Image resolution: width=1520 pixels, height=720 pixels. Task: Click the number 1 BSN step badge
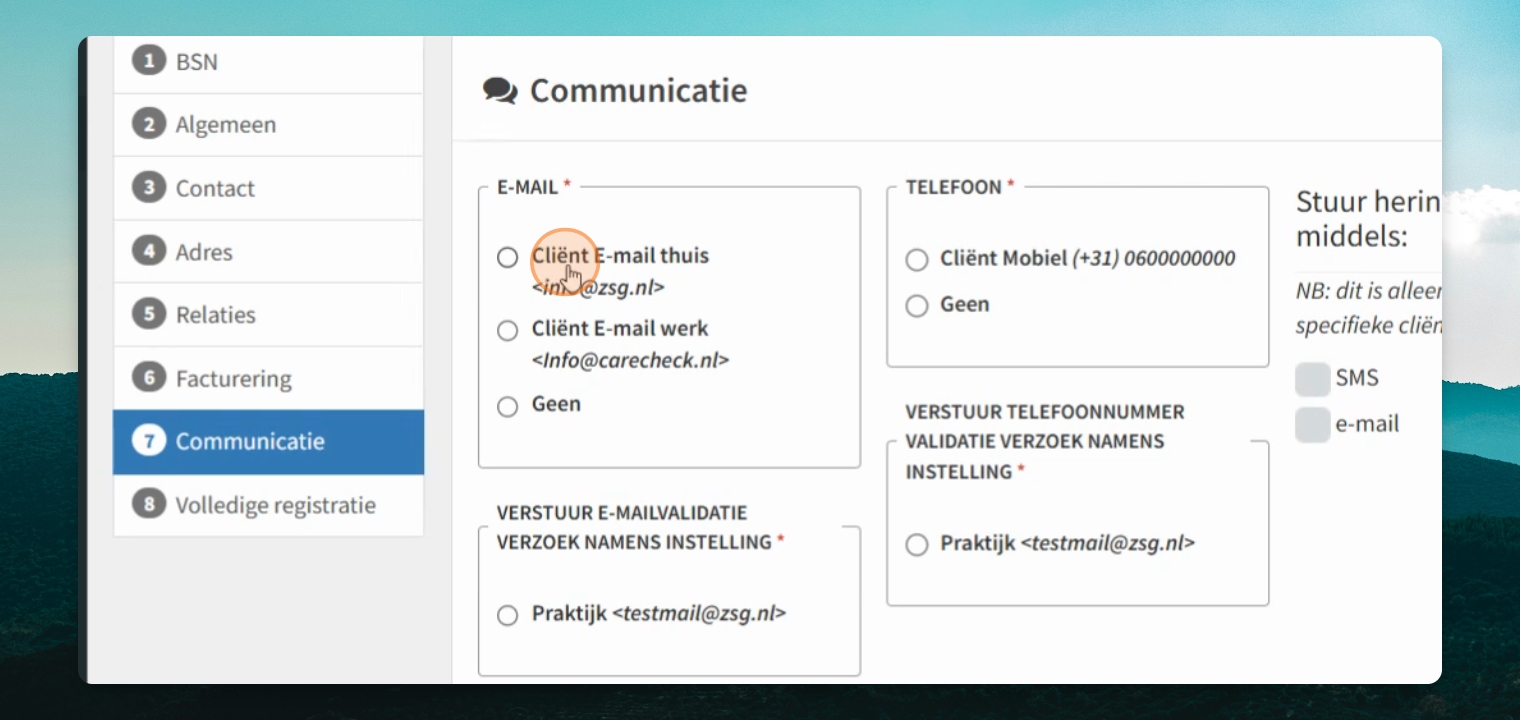click(149, 61)
